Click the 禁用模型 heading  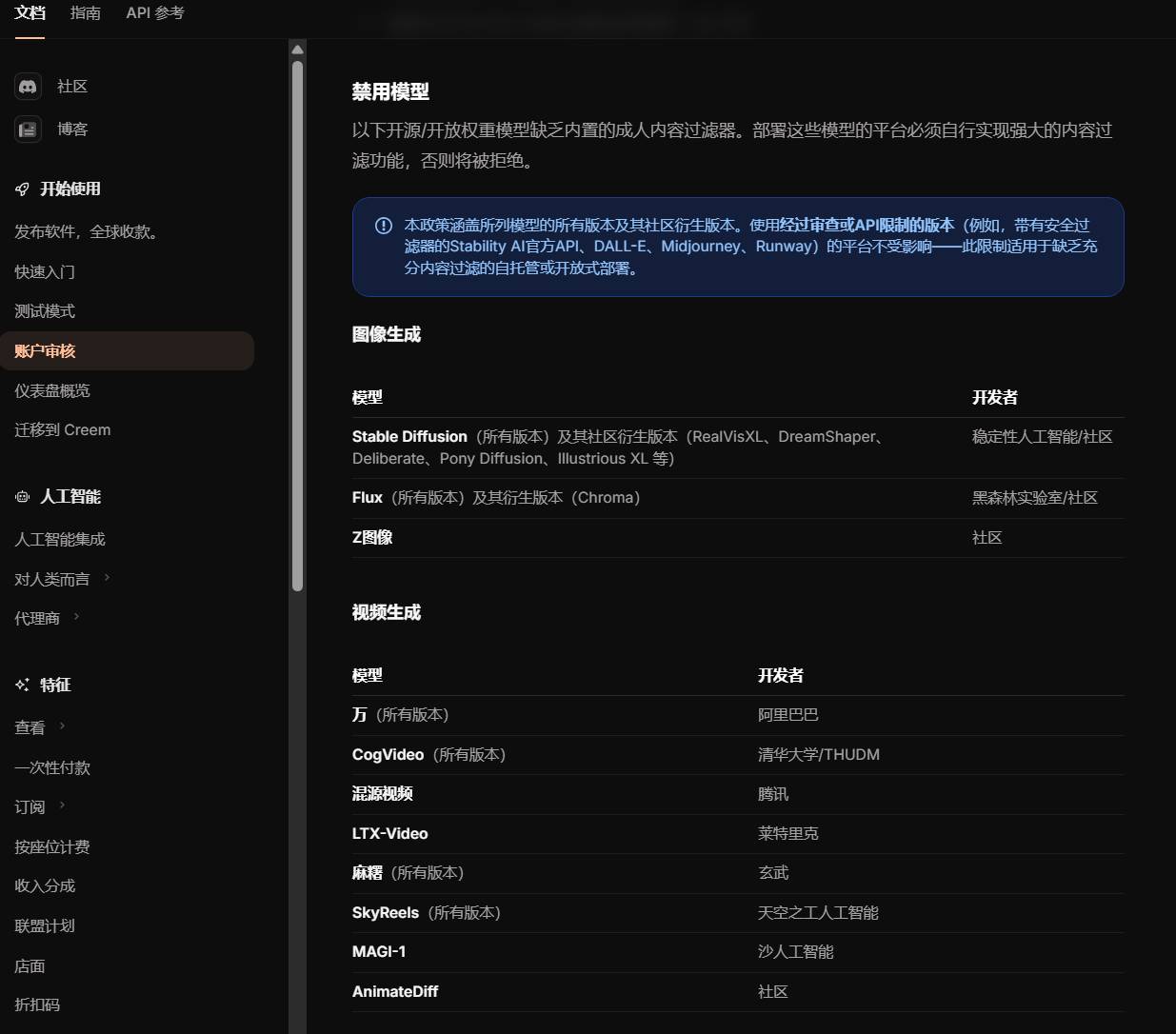coord(390,91)
